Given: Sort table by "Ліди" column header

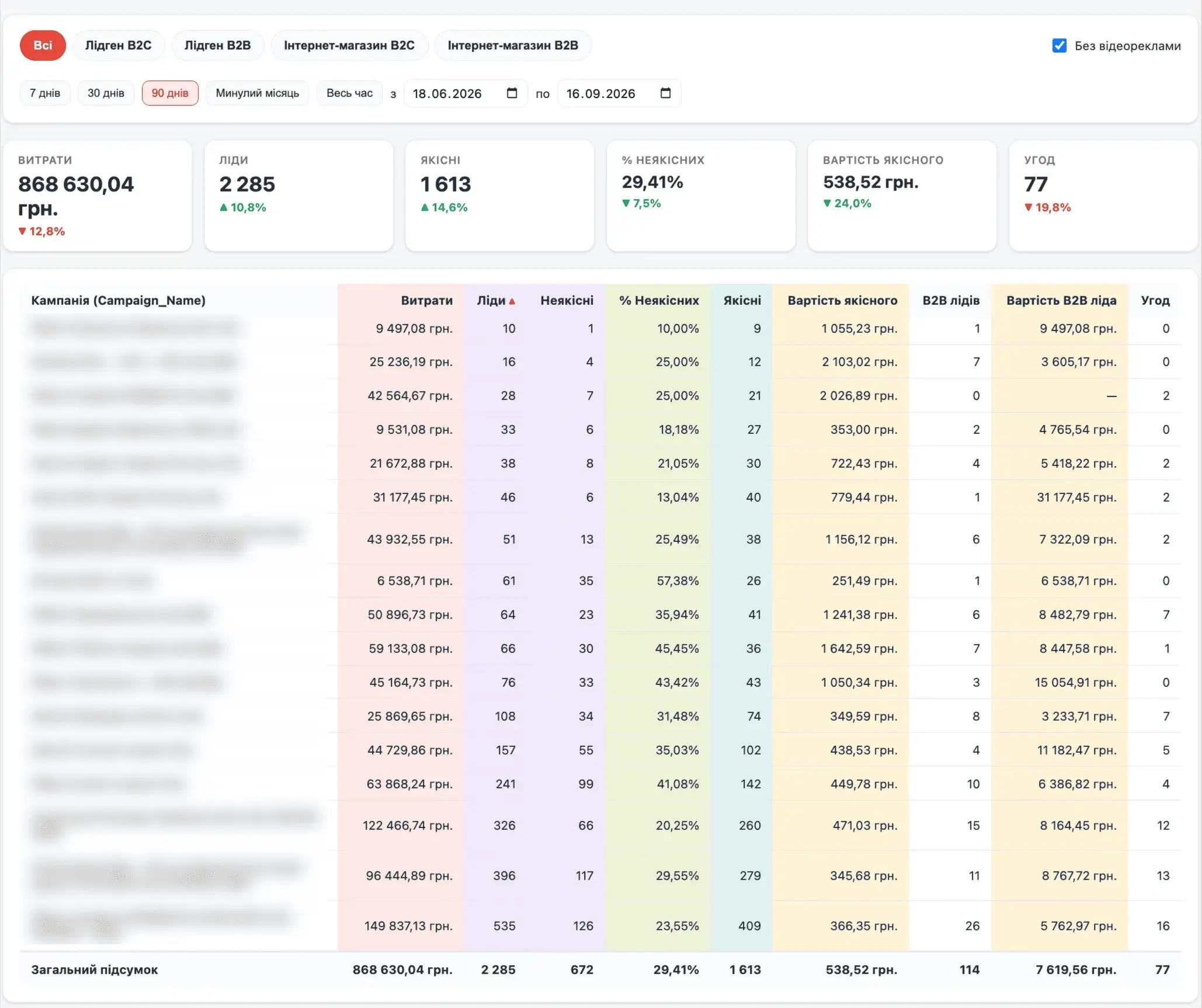Looking at the screenshot, I should [x=496, y=300].
